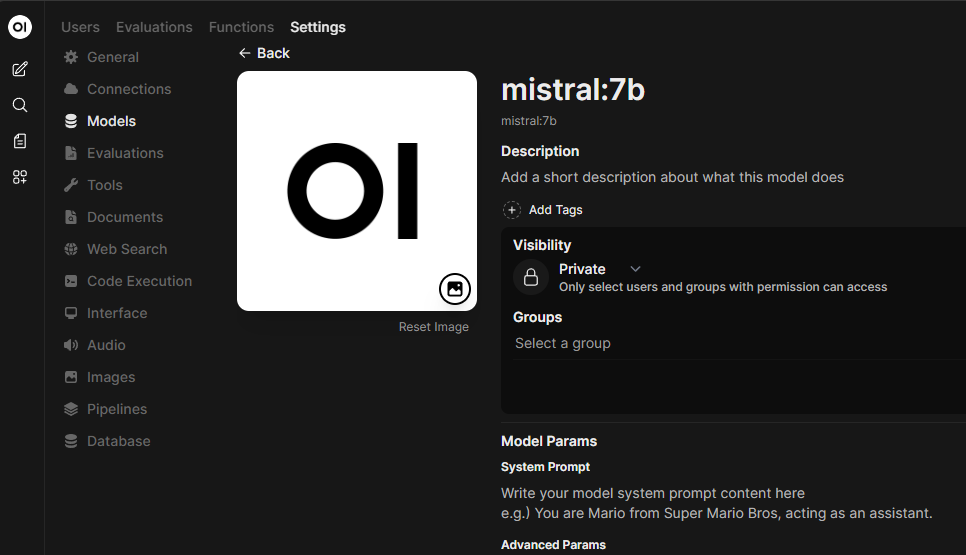Open Connections settings section

128,89
